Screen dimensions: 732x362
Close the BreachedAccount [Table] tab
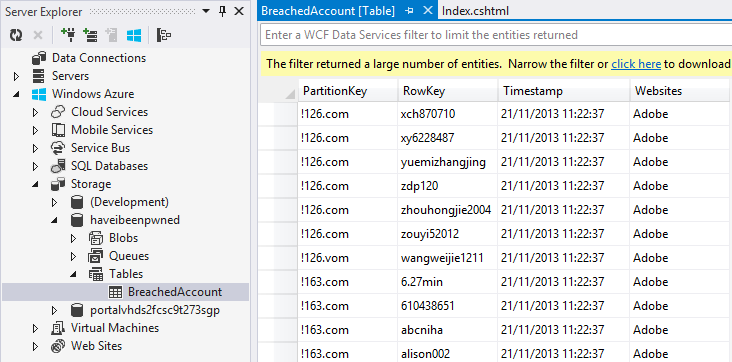427,11
